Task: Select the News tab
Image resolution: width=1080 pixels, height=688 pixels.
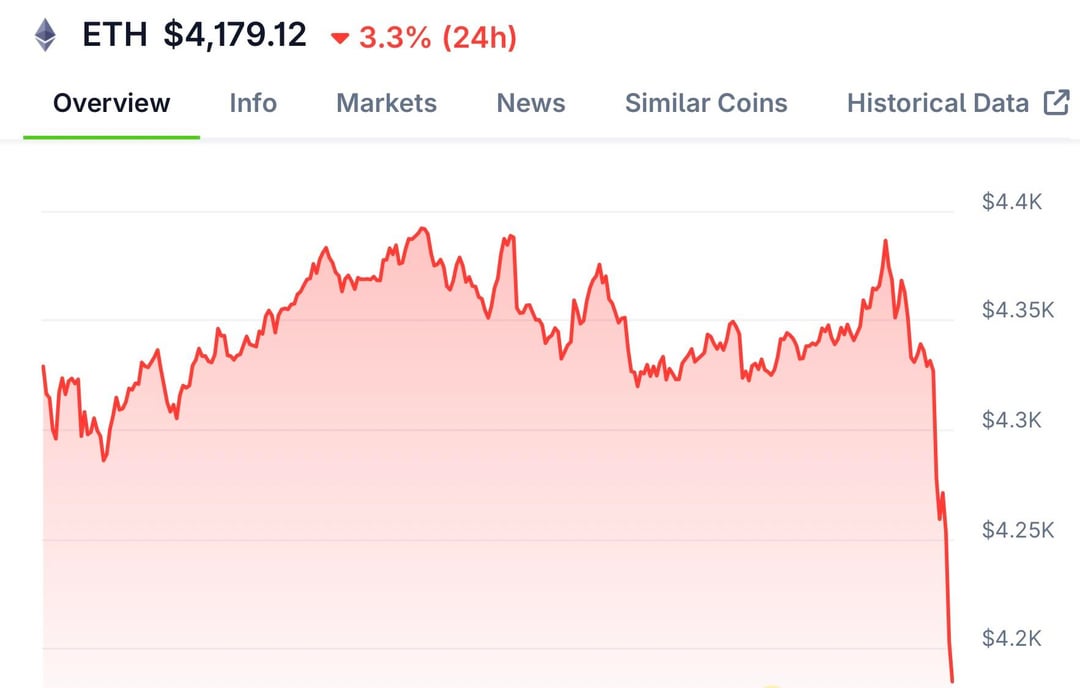Action: point(531,103)
